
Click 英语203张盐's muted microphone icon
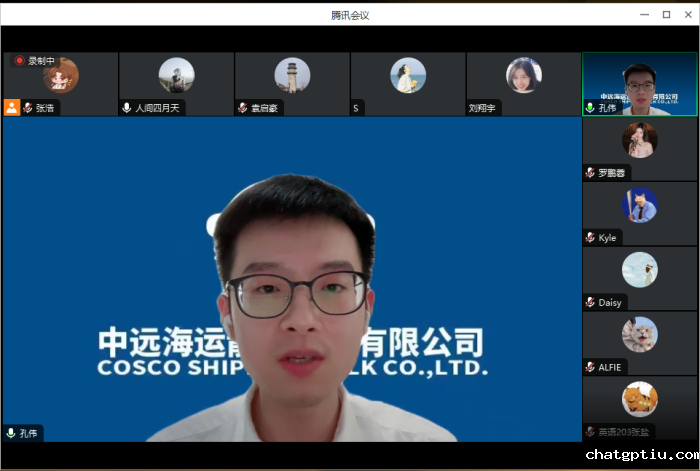coord(590,432)
